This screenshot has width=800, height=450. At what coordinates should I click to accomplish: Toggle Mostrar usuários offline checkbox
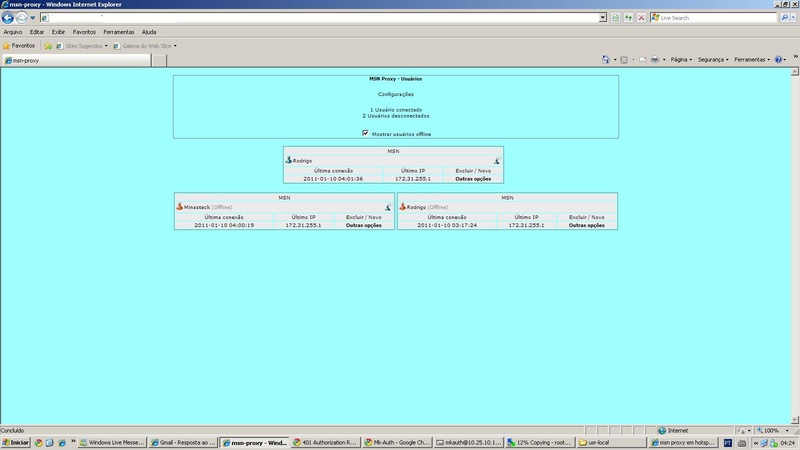[x=365, y=133]
